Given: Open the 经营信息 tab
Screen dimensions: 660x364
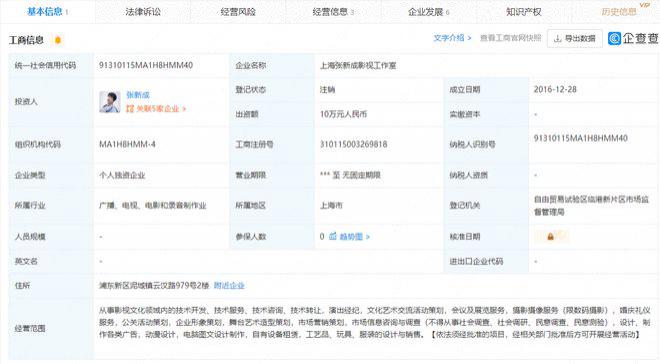Looking at the screenshot, I should point(333,12).
